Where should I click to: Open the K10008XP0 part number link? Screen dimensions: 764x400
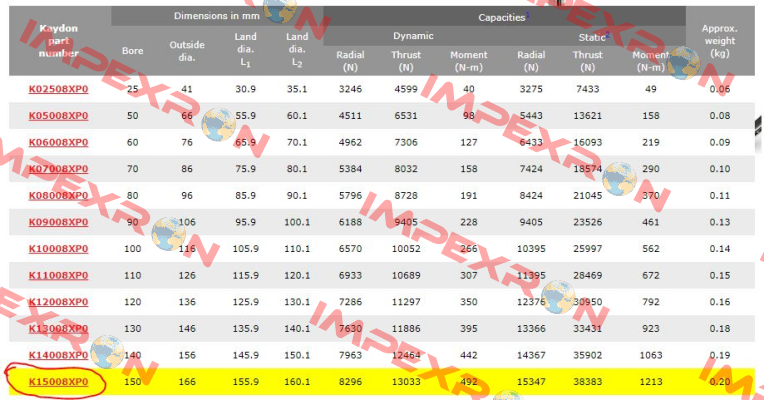tap(58, 249)
